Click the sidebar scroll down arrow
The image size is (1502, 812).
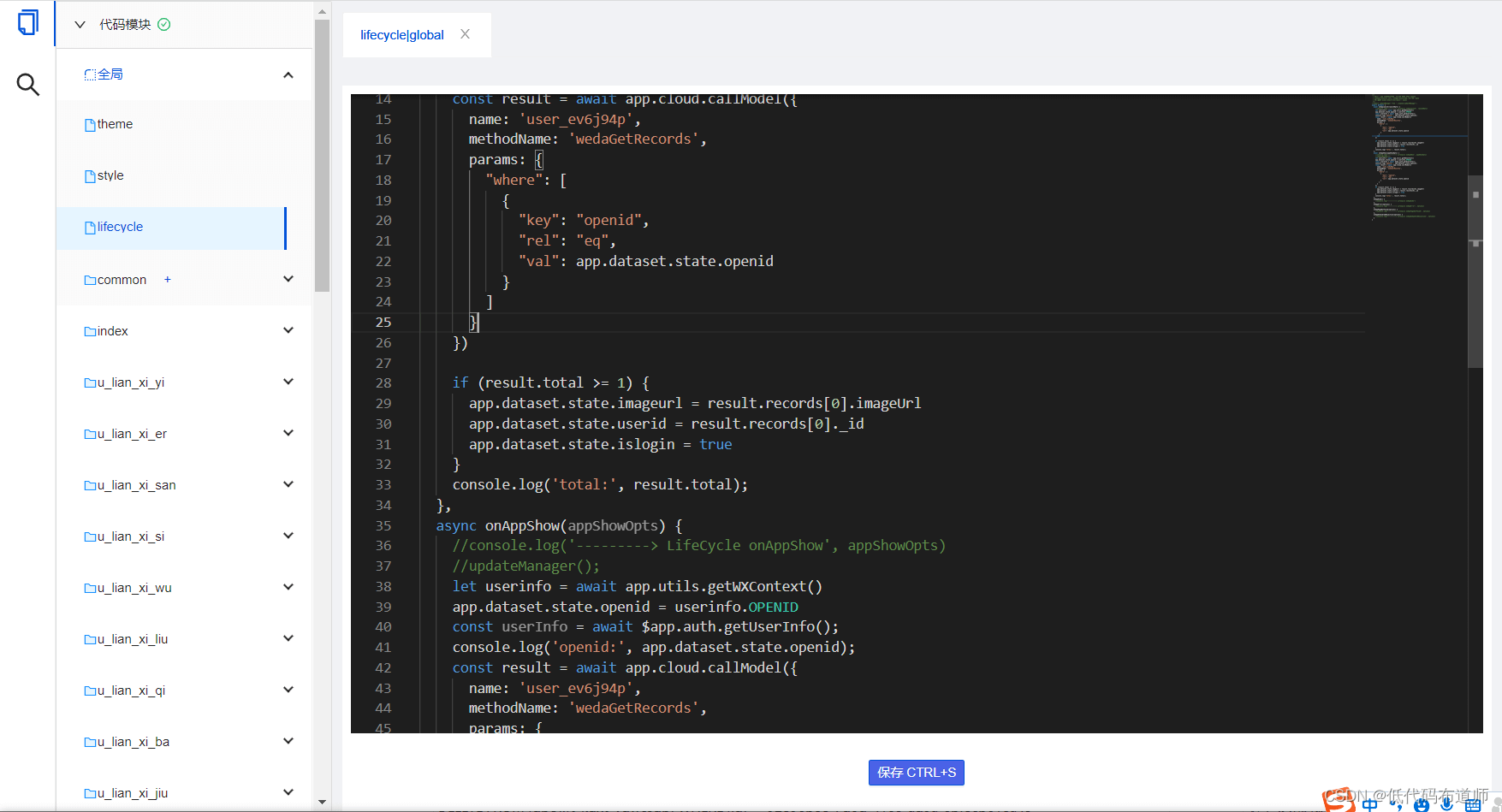click(322, 802)
